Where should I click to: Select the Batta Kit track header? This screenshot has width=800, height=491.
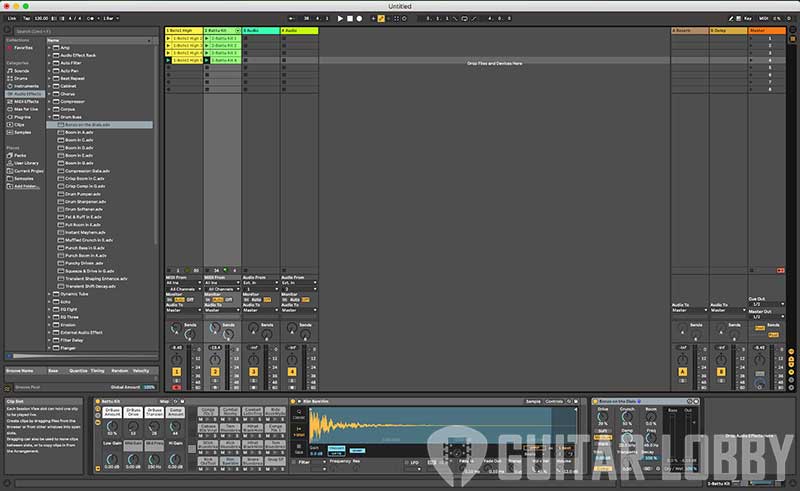tap(221, 31)
